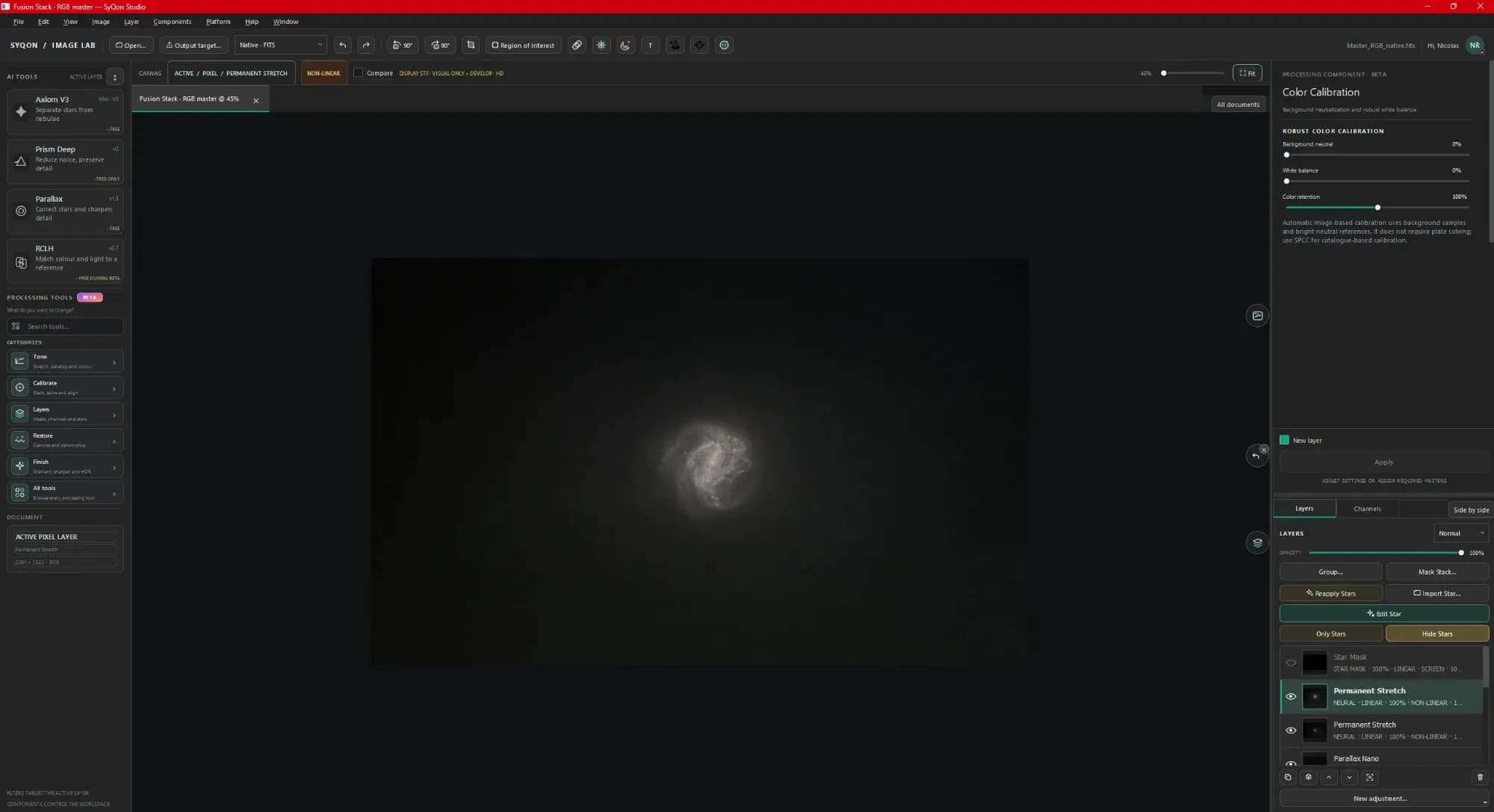Click the Mask Stack... button

(1437, 571)
